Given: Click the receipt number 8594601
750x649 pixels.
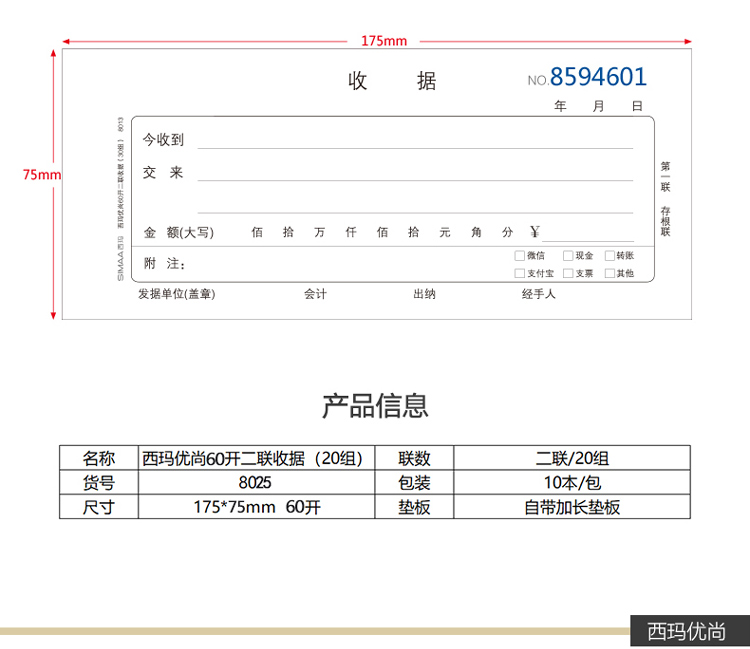Looking at the screenshot, I should click(598, 77).
